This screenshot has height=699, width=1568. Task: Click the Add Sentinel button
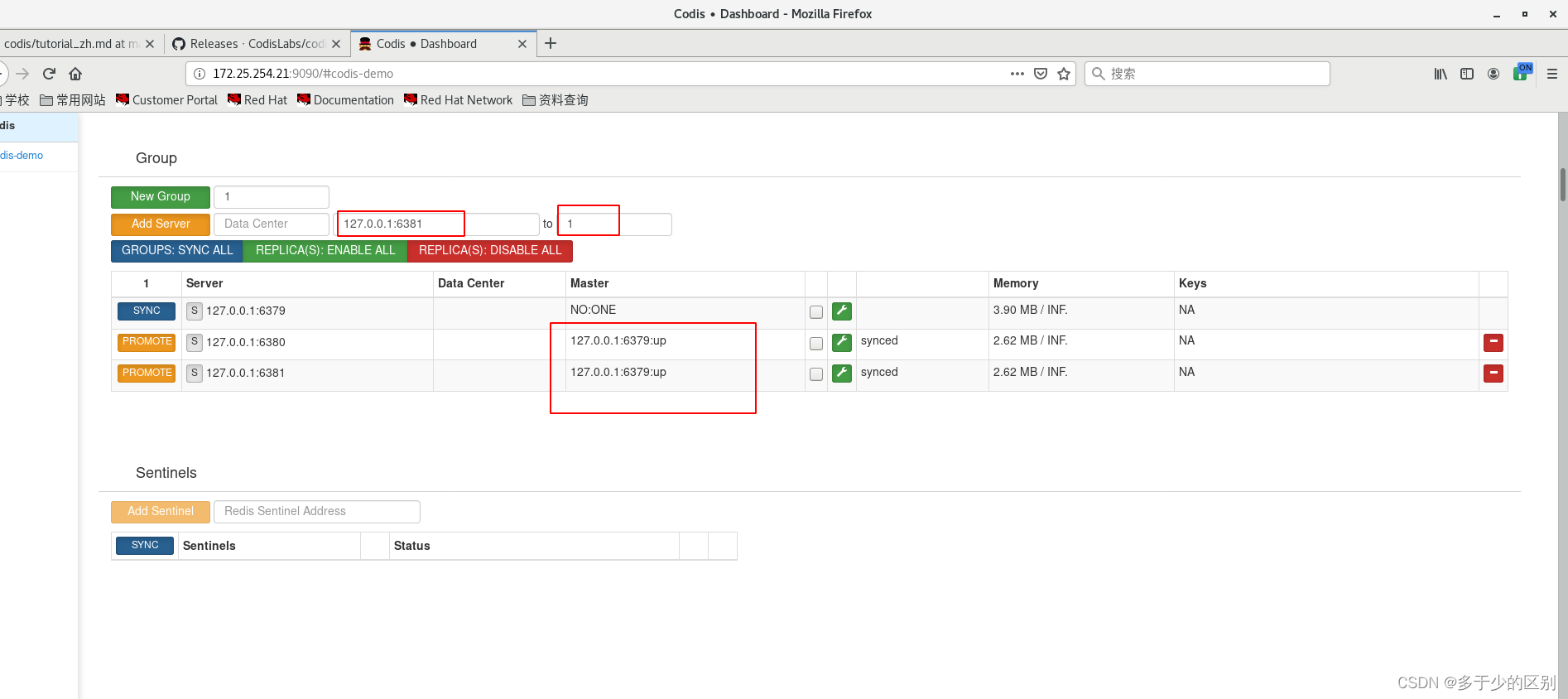(161, 511)
